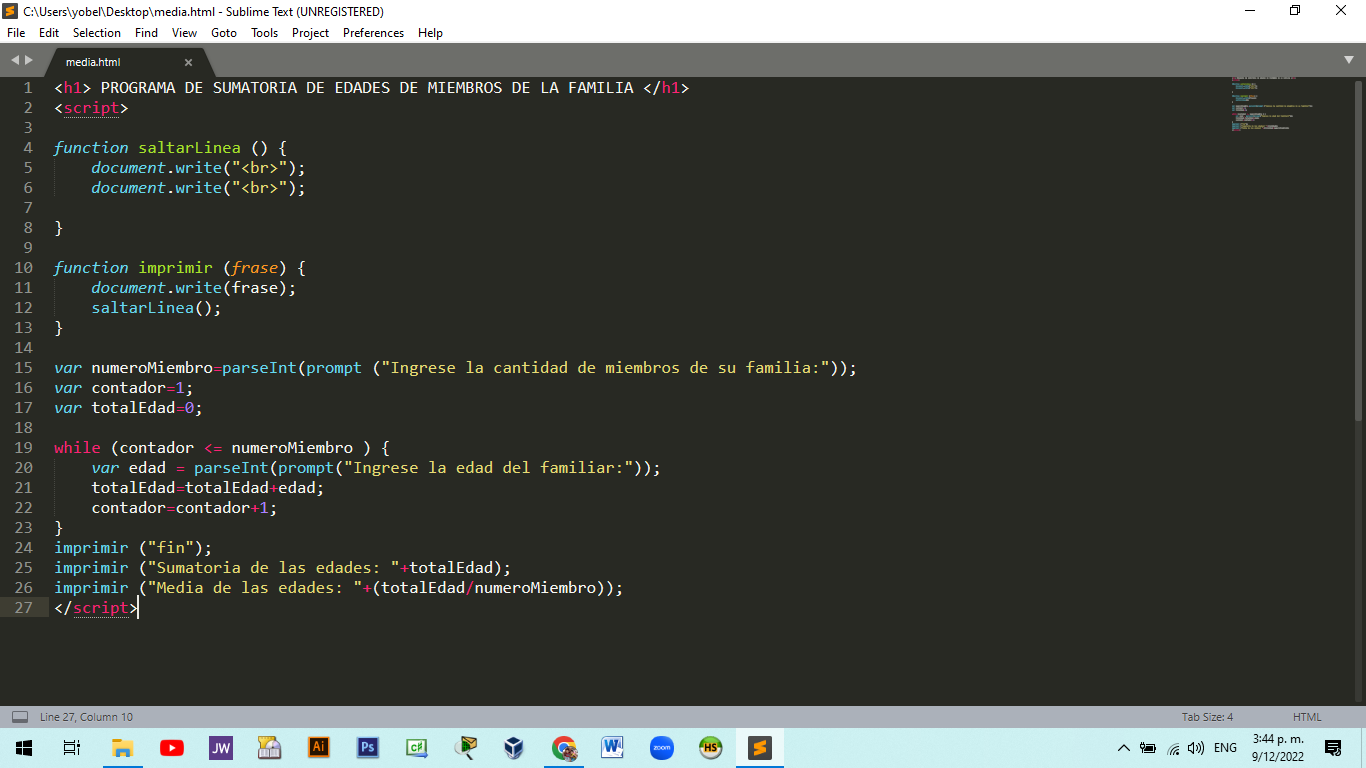
Task: Click the variable numeroMiembro on line 15
Action: tap(152, 368)
